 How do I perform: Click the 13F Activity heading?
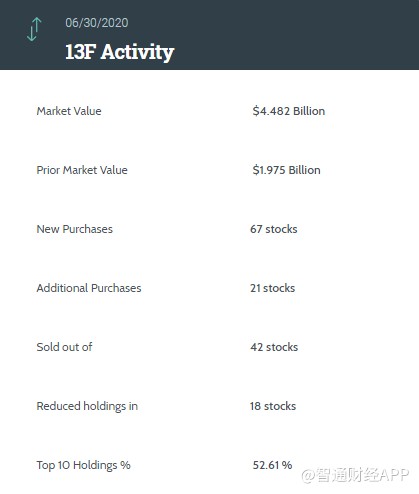[120, 52]
